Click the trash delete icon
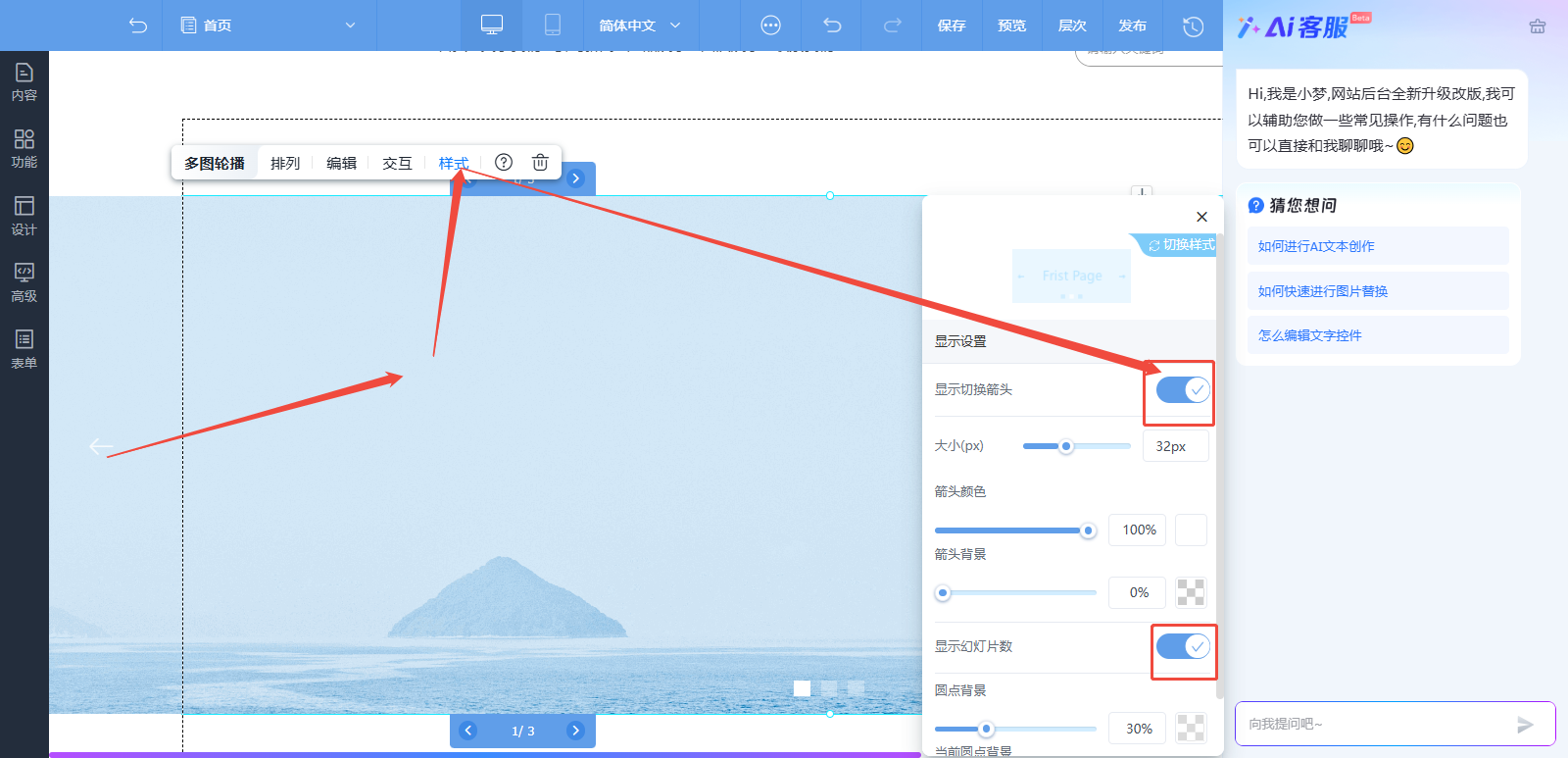 pyautogui.click(x=540, y=162)
